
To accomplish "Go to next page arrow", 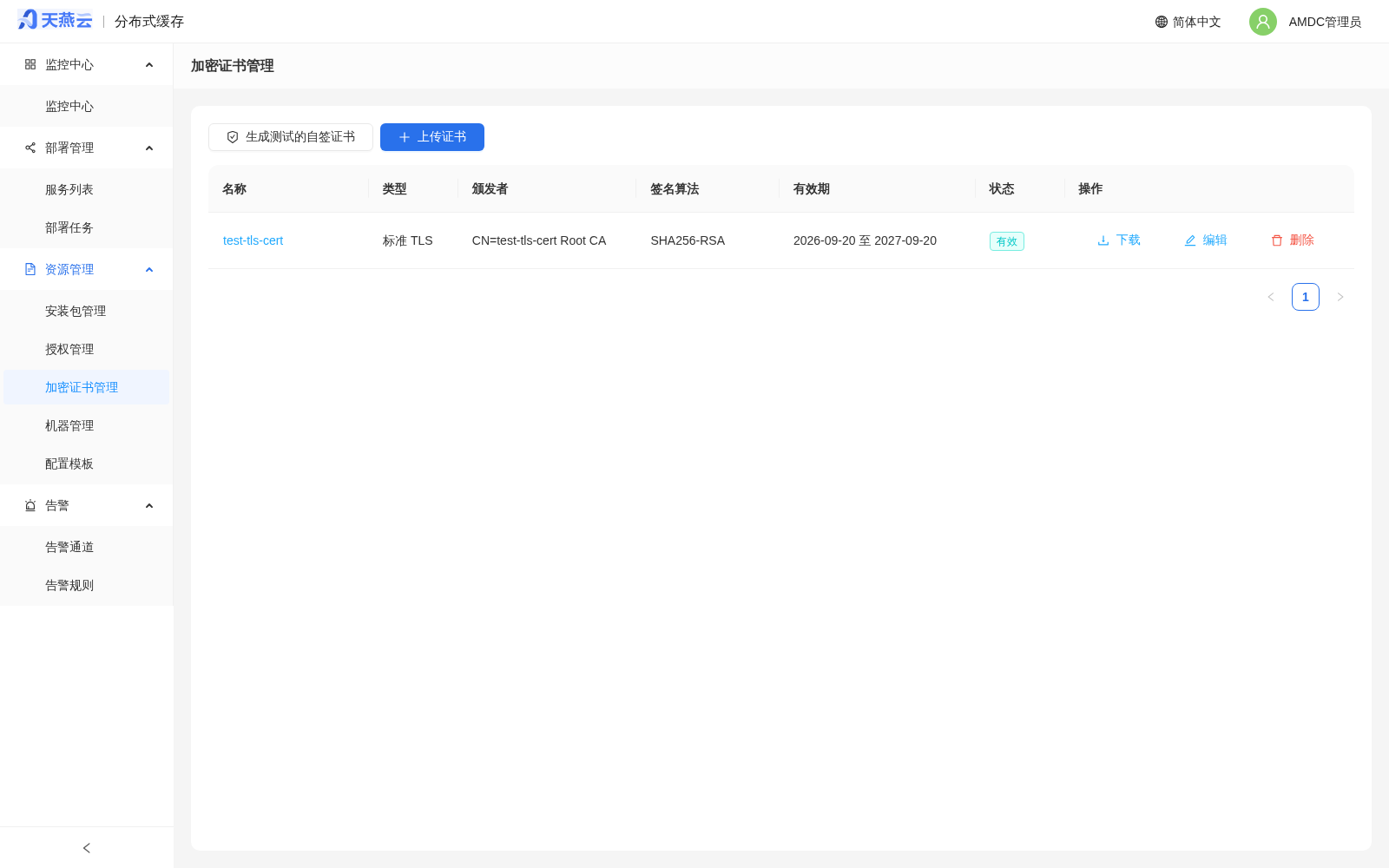I will 1340,297.
